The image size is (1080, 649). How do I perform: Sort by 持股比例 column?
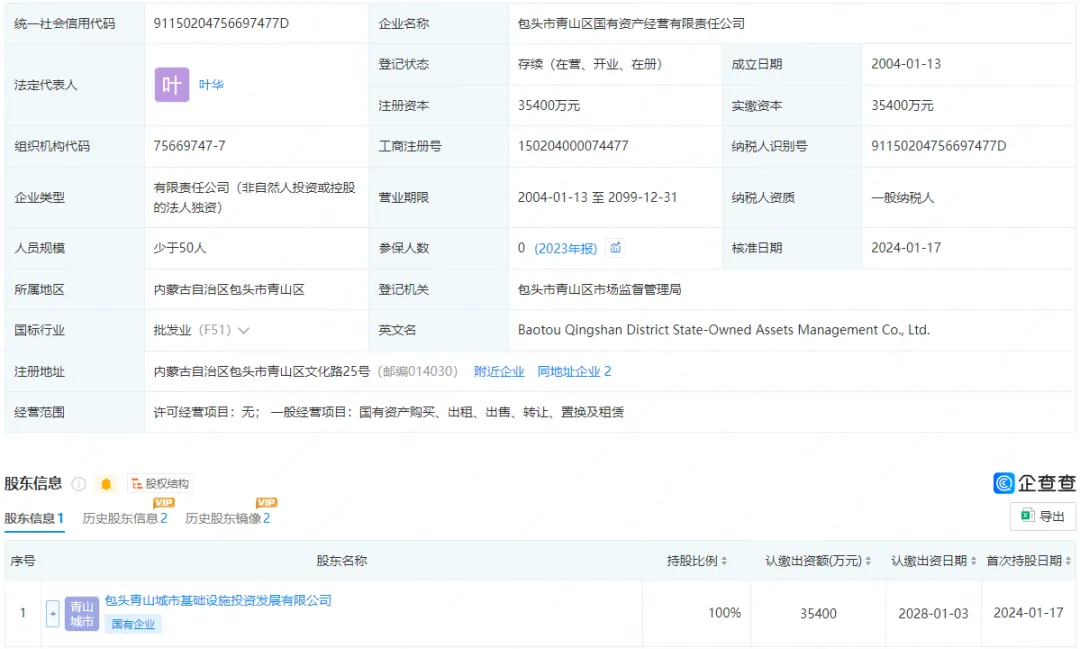coord(697,561)
